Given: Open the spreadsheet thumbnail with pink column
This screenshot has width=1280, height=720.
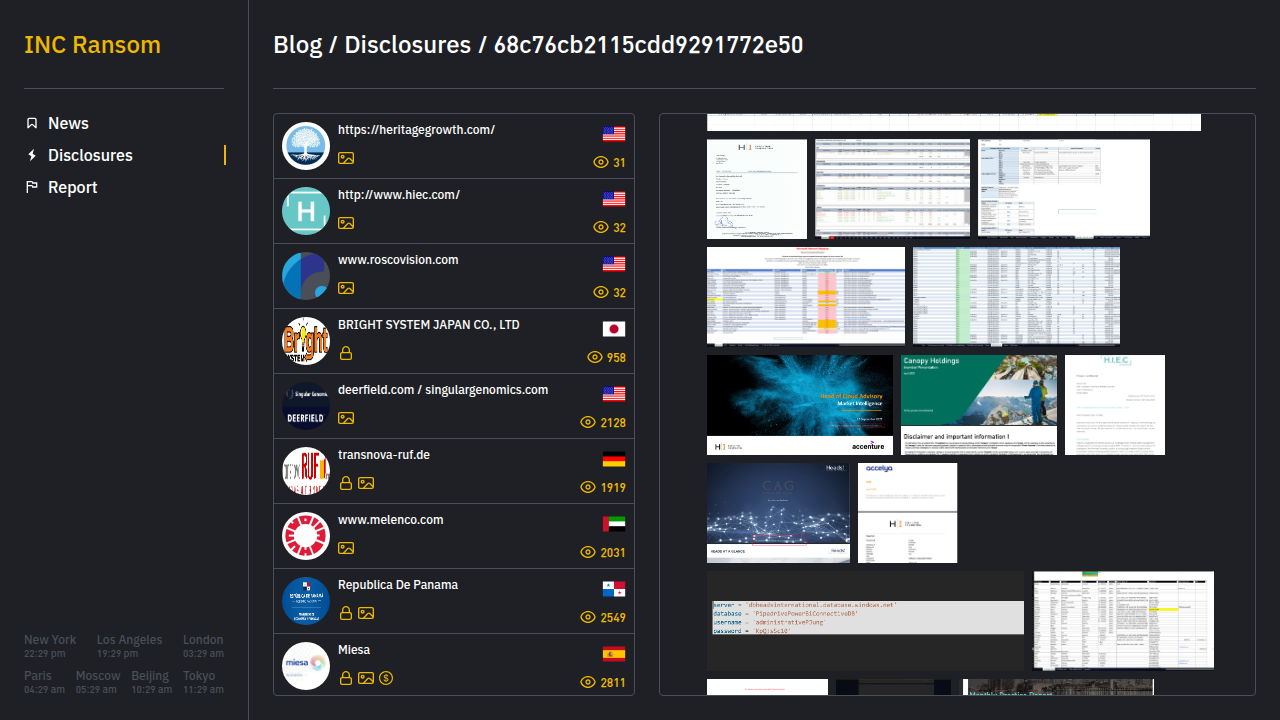Looking at the screenshot, I should [x=806, y=296].
